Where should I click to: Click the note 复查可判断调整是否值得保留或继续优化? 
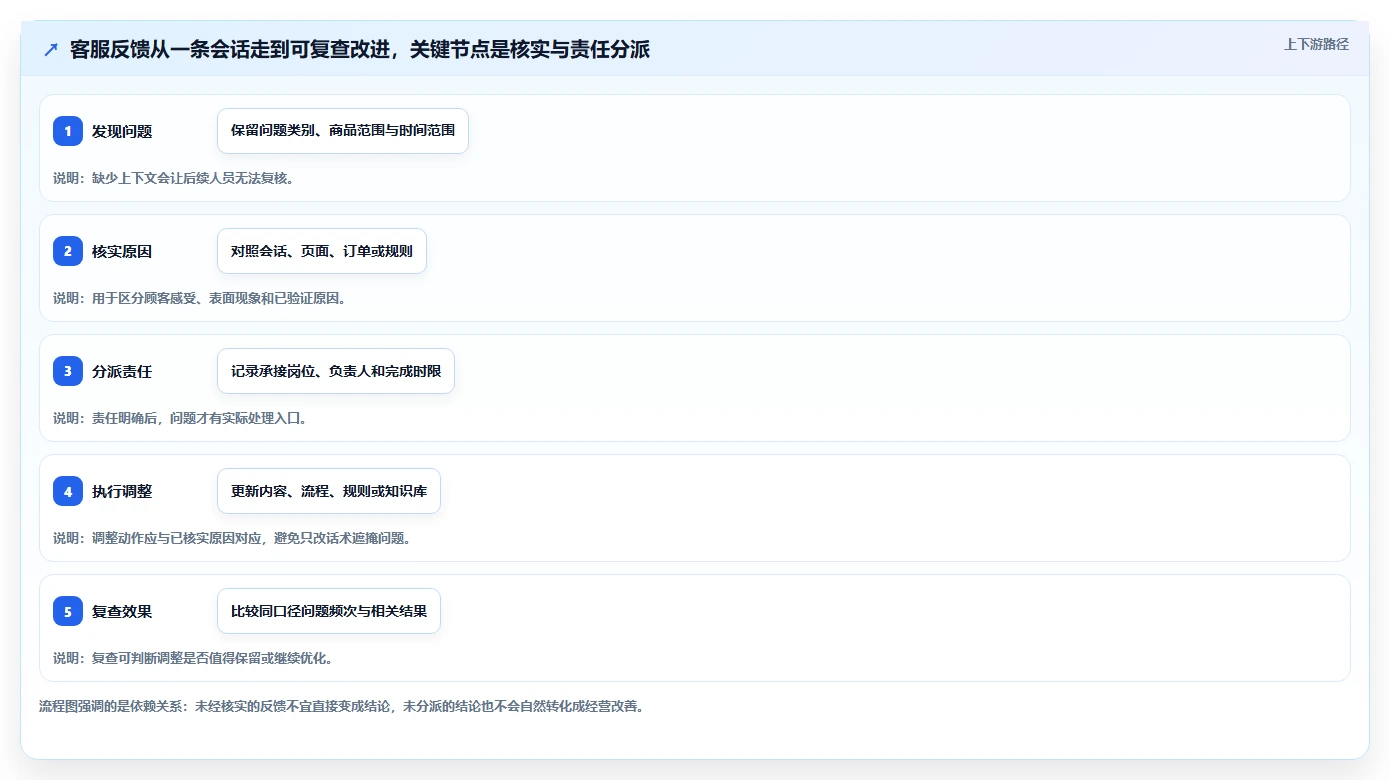[x=193, y=658]
